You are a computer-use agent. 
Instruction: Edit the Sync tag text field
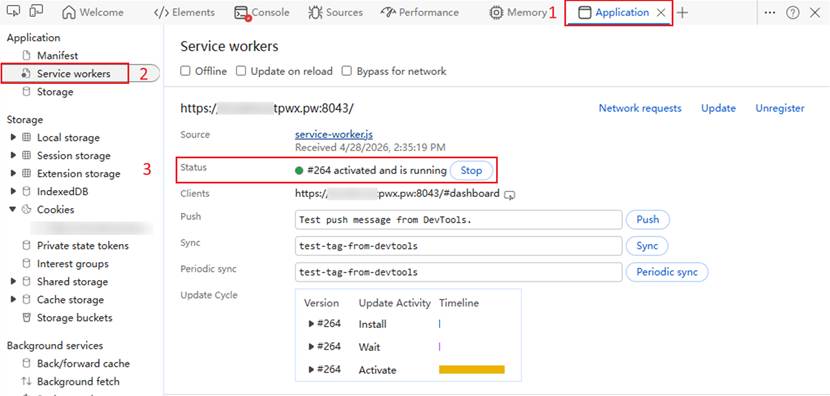458,246
